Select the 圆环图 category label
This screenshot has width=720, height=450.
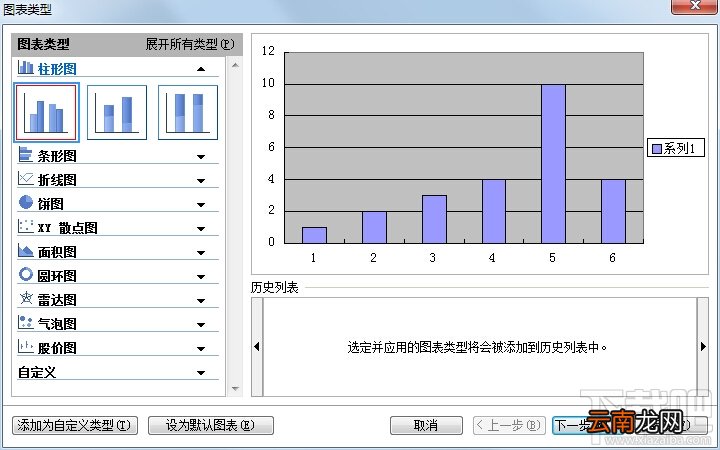[57, 276]
